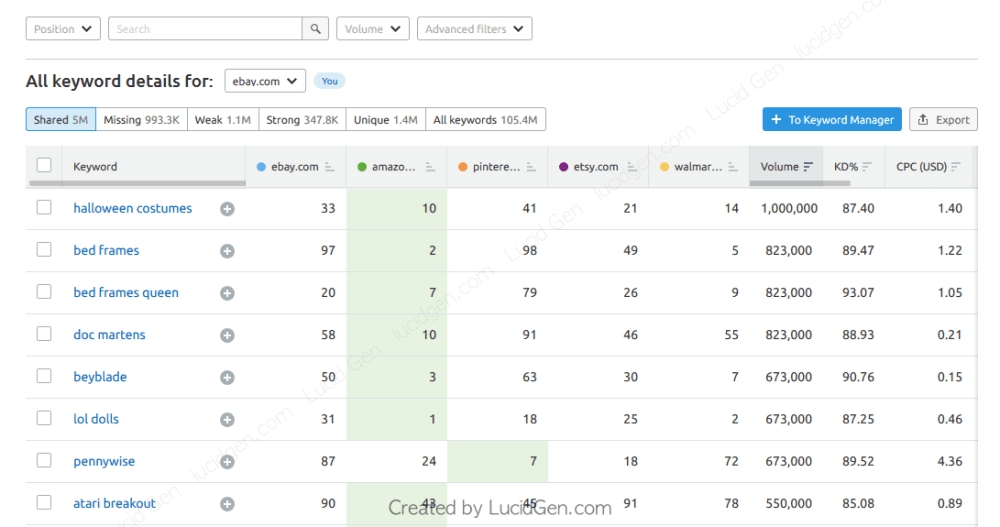1000x527 pixels.
Task: Click the Export button
Action: [943, 119]
